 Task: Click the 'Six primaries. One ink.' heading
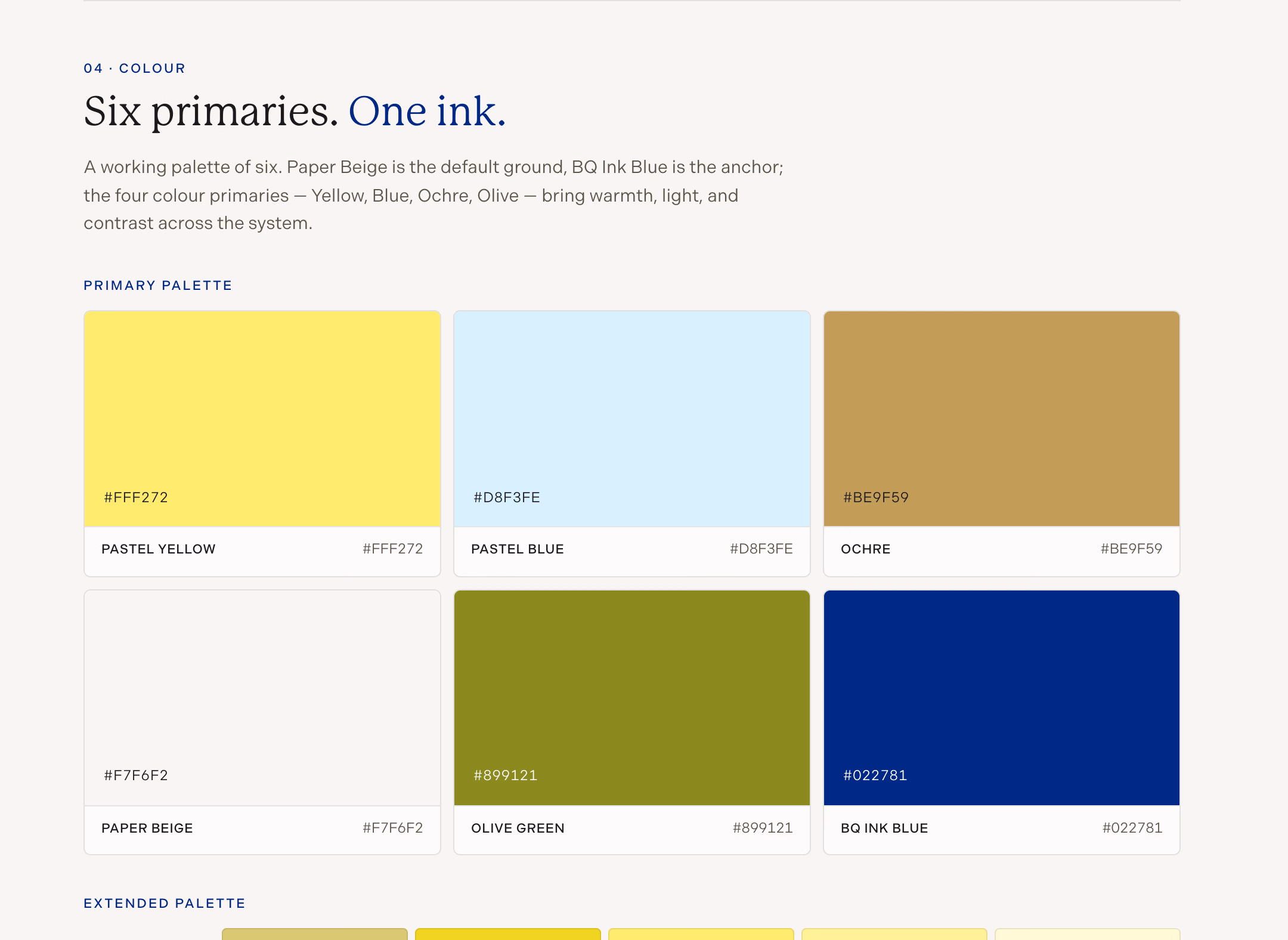(295, 112)
